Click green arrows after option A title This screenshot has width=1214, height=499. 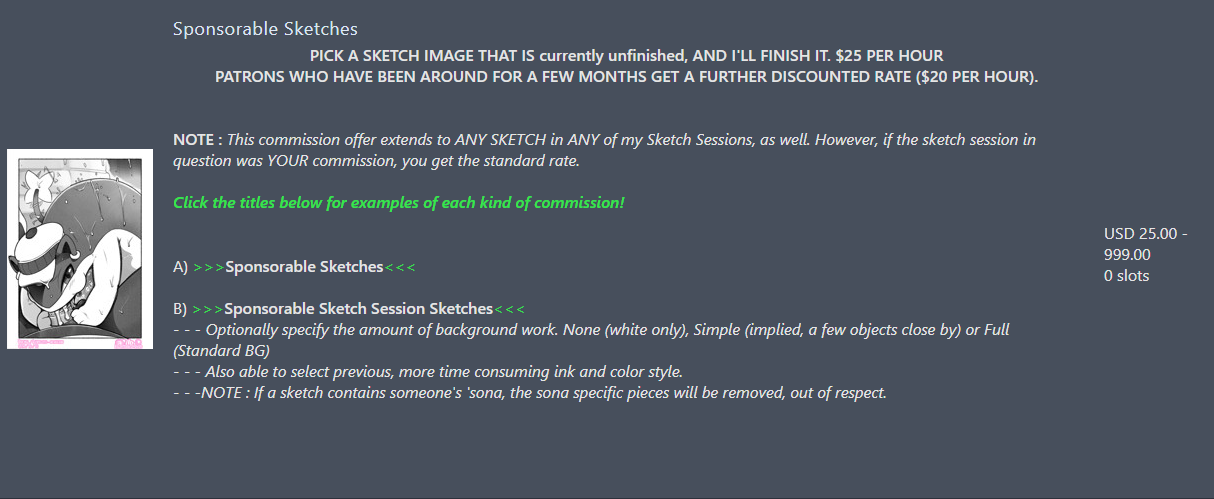click(399, 267)
